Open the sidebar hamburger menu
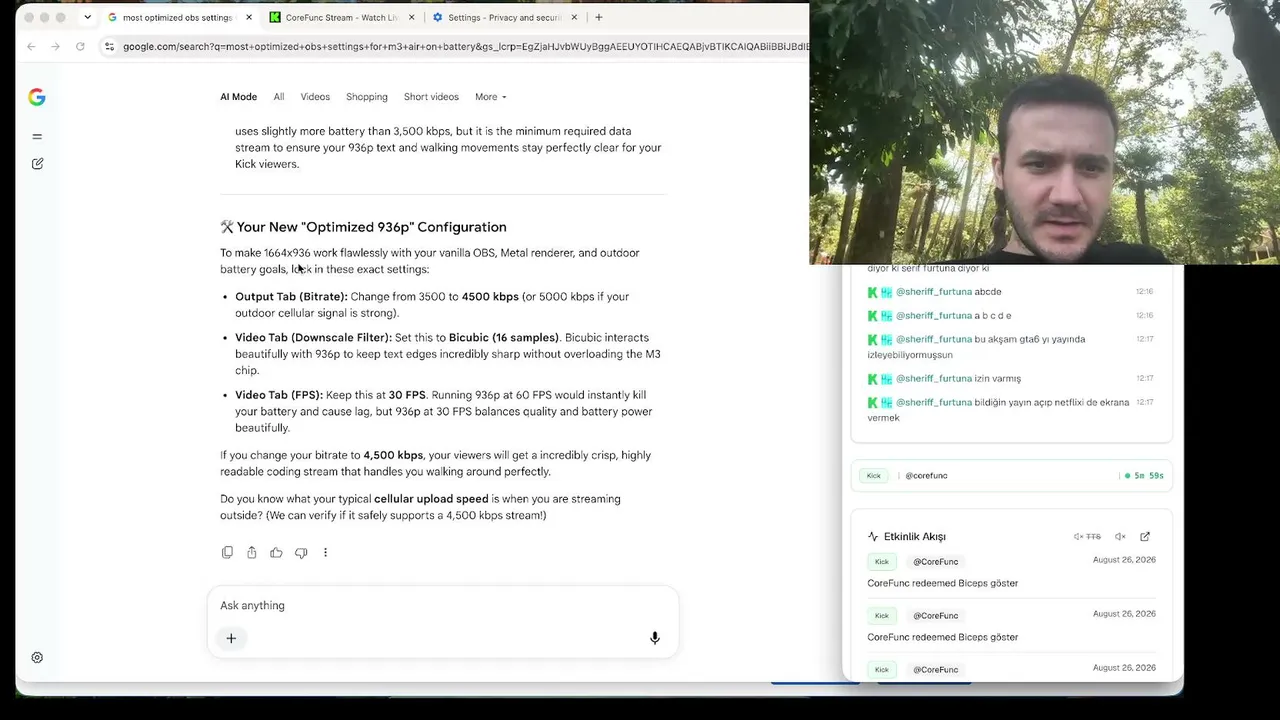The height and width of the screenshot is (720, 1280). click(37, 137)
